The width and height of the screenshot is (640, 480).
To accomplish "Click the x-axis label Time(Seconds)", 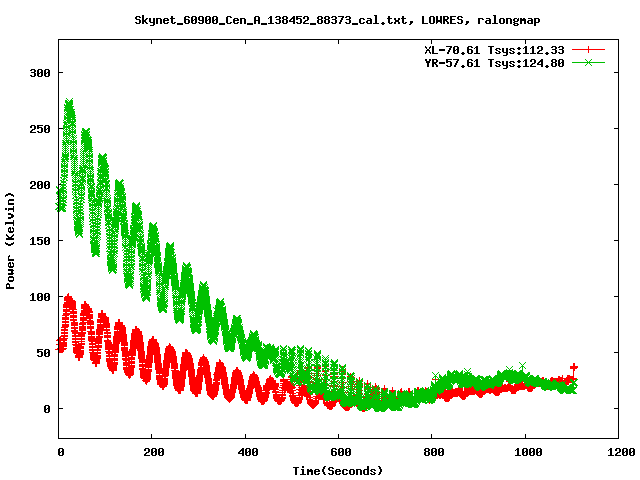I will click(338, 471).
